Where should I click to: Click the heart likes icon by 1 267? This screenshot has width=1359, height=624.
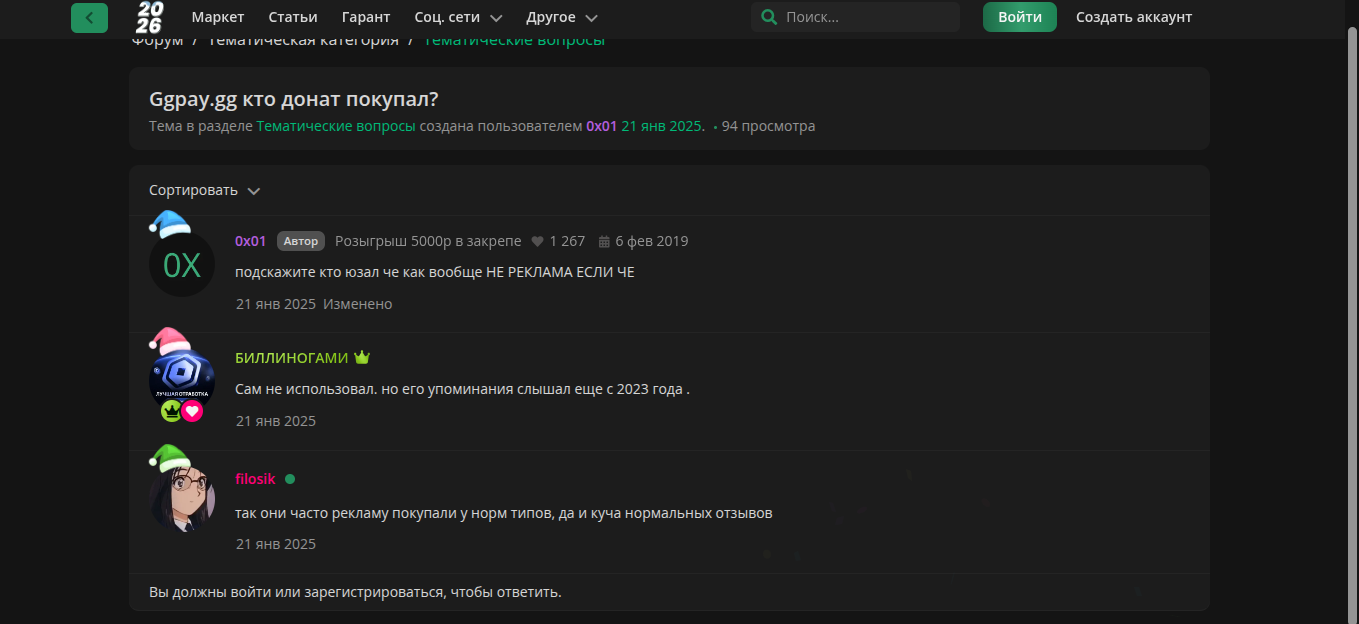click(537, 241)
